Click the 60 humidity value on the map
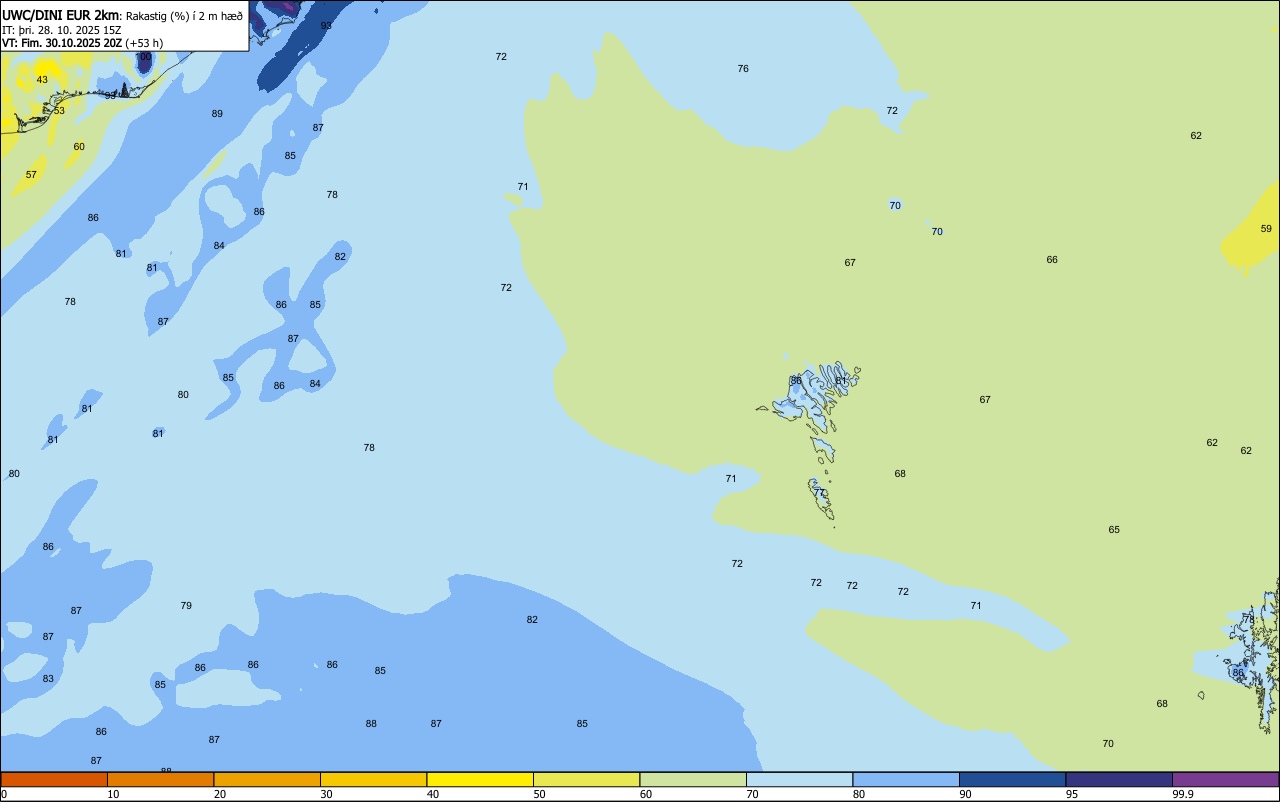 (x=79, y=146)
